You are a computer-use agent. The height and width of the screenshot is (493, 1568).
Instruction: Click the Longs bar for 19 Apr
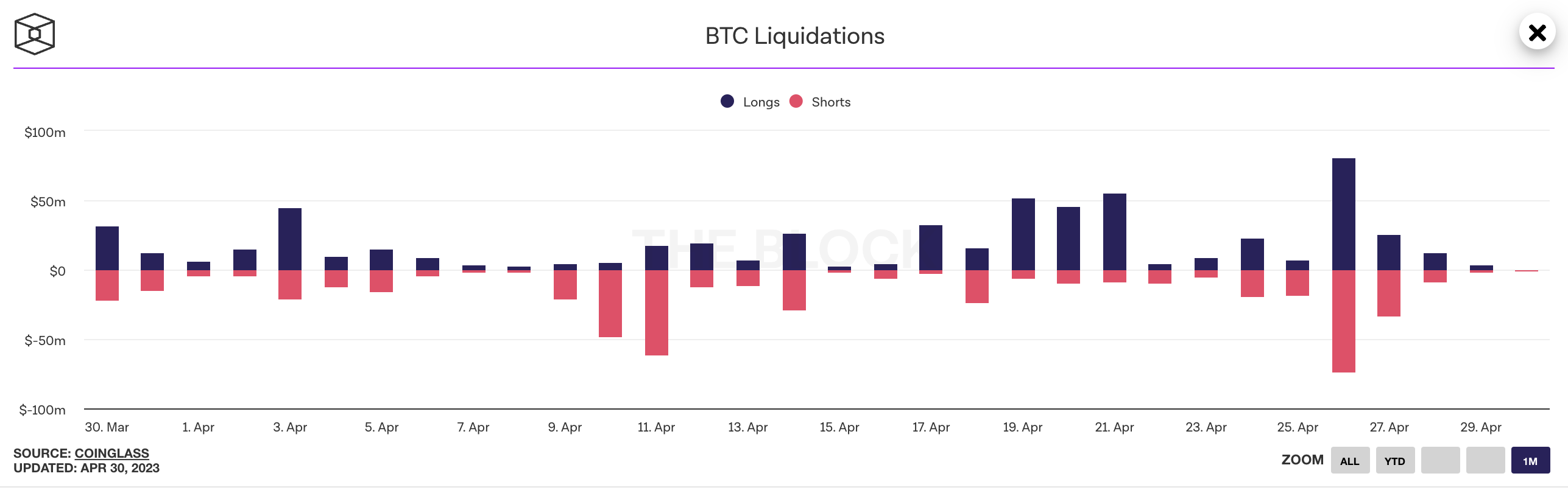[1023, 234]
